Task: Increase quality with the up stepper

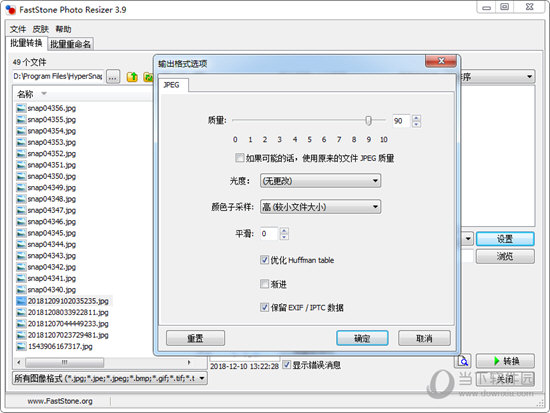Action: click(416, 118)
